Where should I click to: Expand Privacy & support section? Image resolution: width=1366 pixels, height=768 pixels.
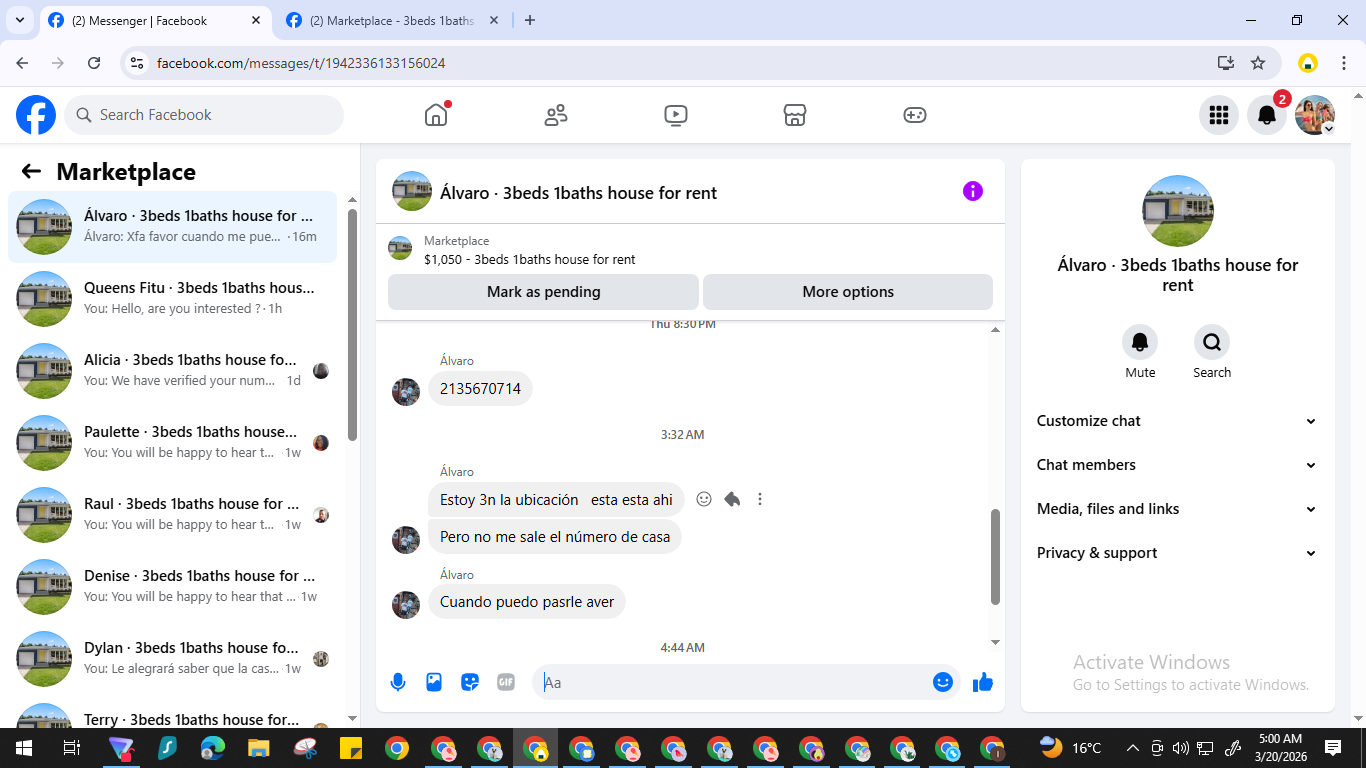tap(1177, 553)
